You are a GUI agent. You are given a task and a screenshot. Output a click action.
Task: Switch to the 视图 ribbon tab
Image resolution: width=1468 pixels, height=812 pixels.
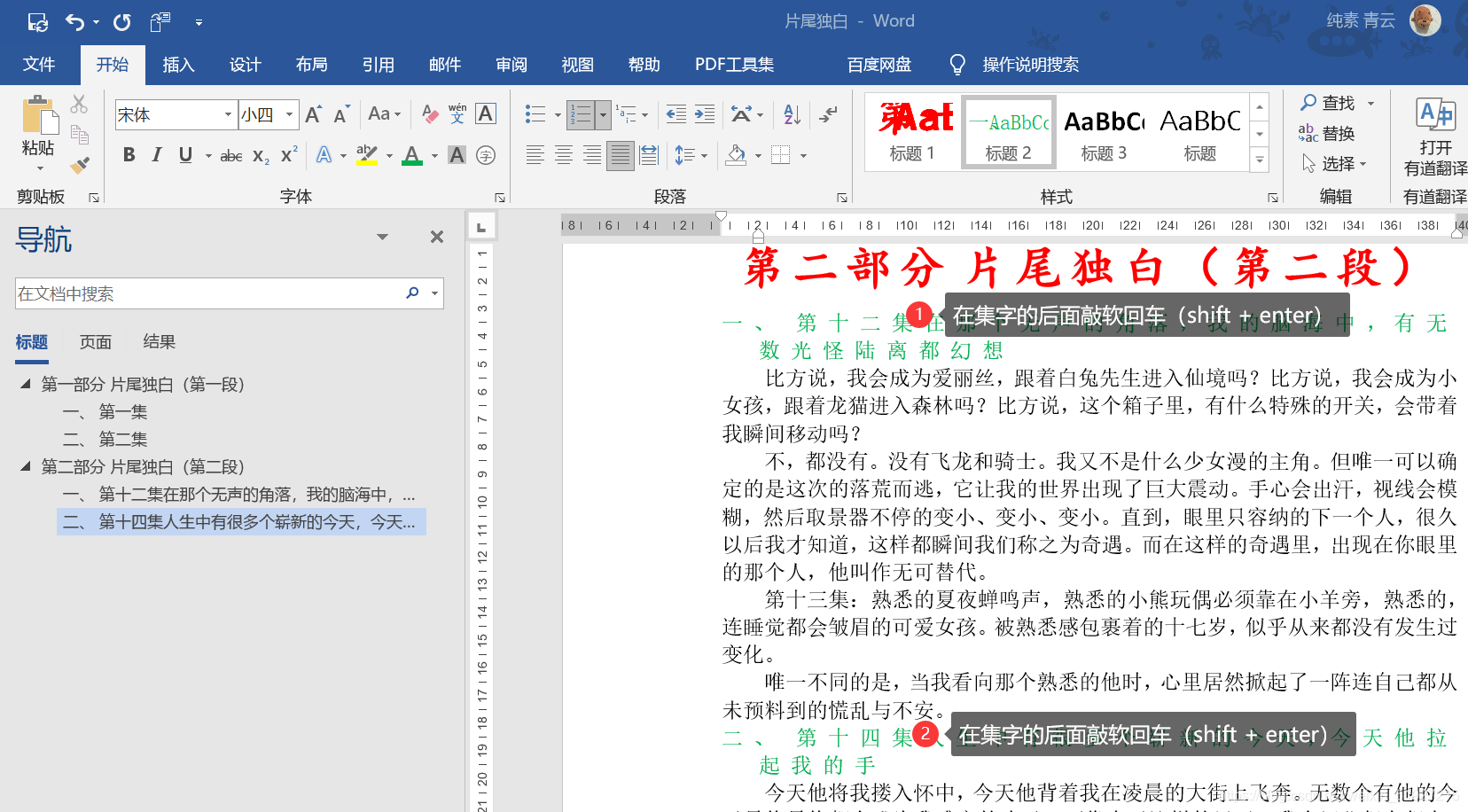pyautogui.click(x=578, y=64)
